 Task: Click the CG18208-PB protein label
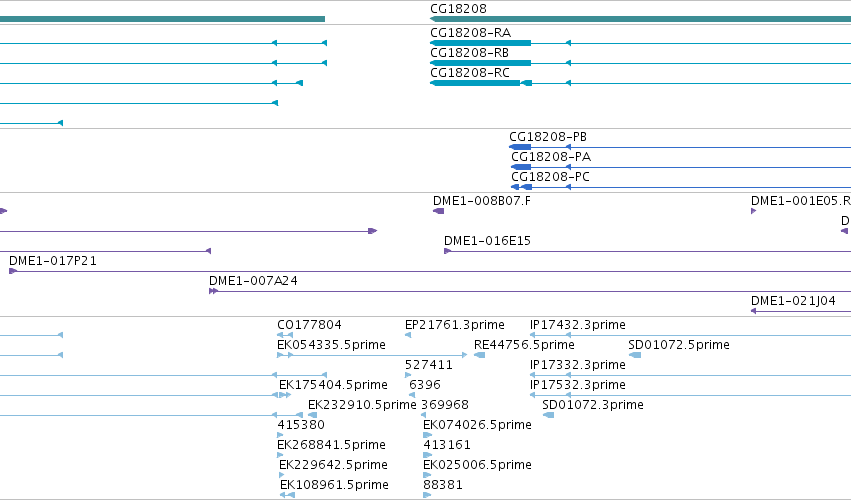pyautogui.click(x=548, y=137)
